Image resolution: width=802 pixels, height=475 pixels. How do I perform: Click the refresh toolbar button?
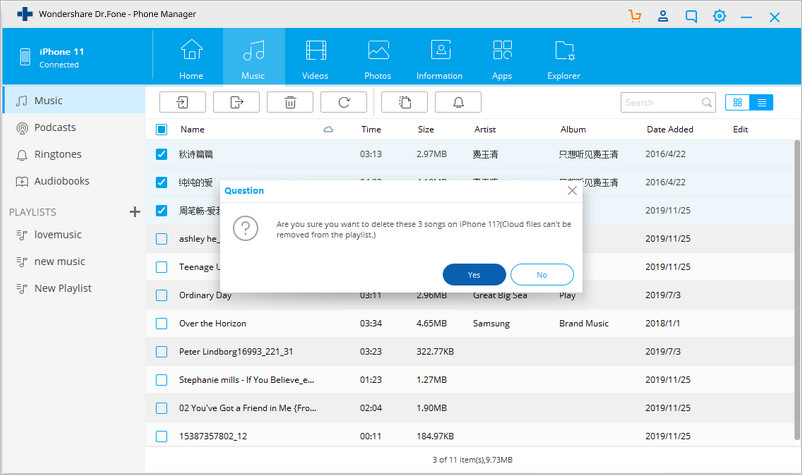[x=344, y=102]
